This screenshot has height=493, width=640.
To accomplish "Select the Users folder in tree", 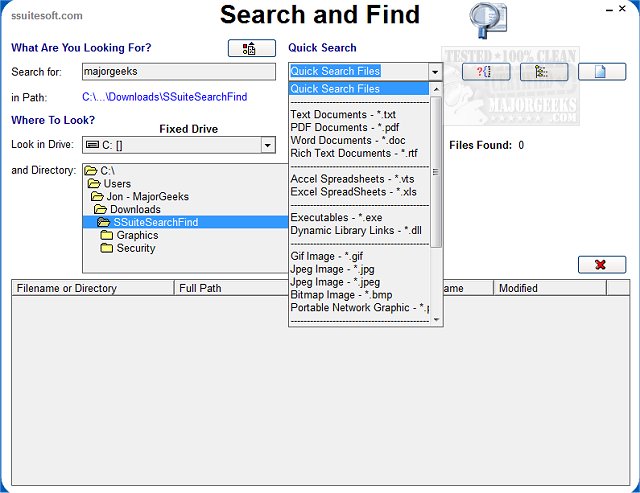I will click(x=117, y=184).
